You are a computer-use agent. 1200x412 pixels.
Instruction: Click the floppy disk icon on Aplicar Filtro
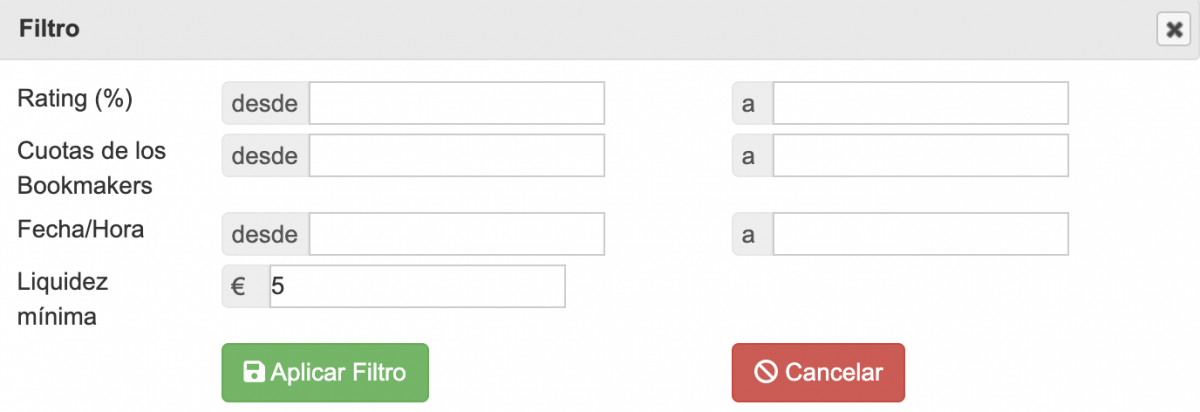(254, 373)
